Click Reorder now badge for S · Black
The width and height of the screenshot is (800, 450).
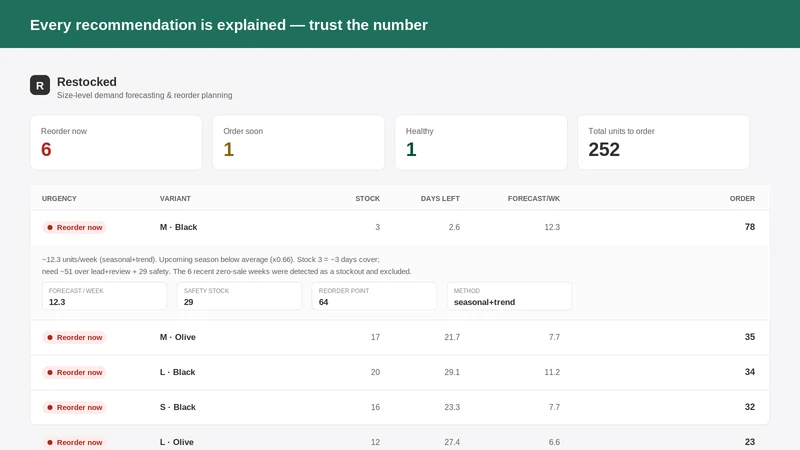[x=74, y=407]
